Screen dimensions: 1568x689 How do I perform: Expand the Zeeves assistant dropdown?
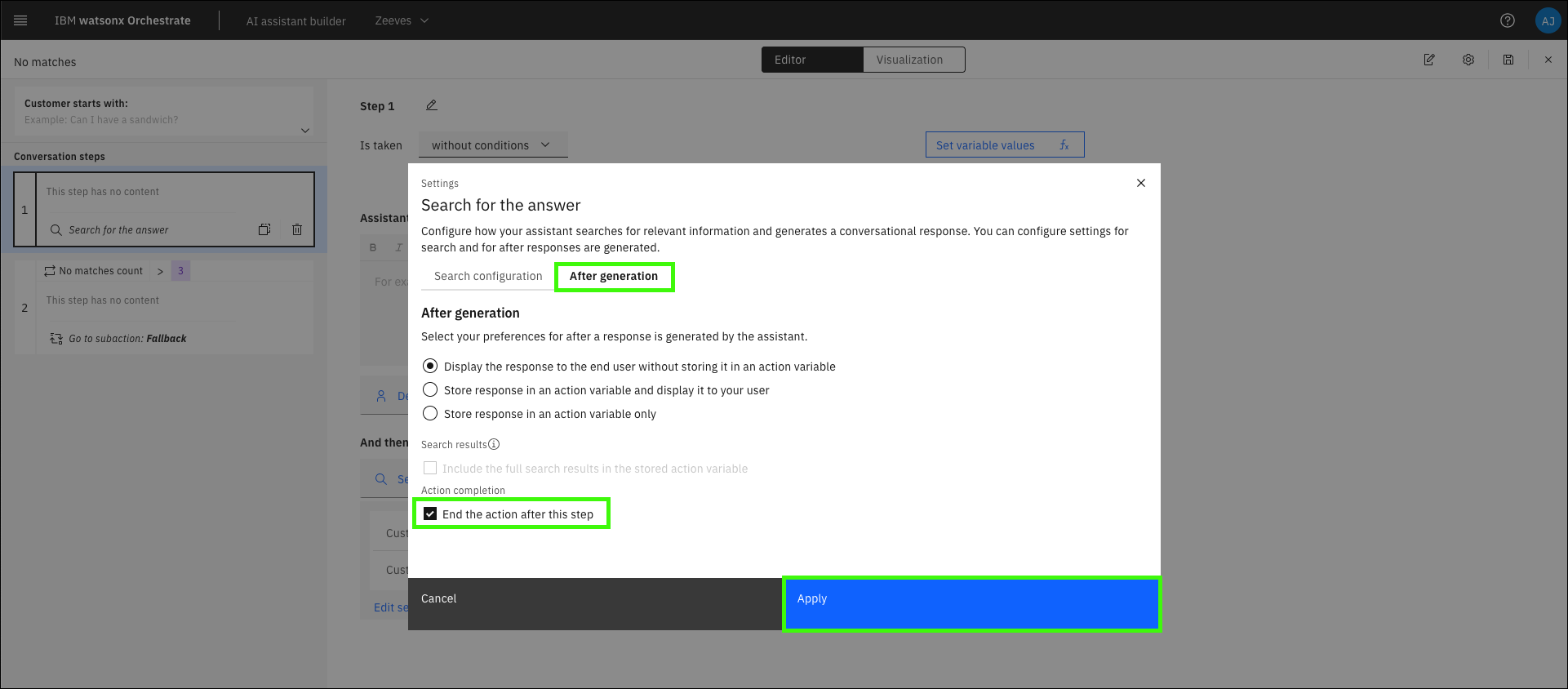click(402, 20)
